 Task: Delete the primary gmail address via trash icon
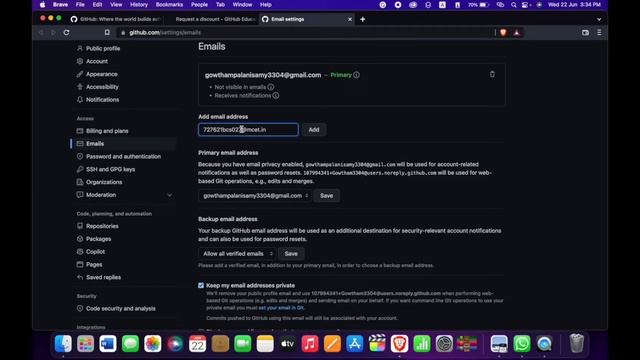click(492, 74)
